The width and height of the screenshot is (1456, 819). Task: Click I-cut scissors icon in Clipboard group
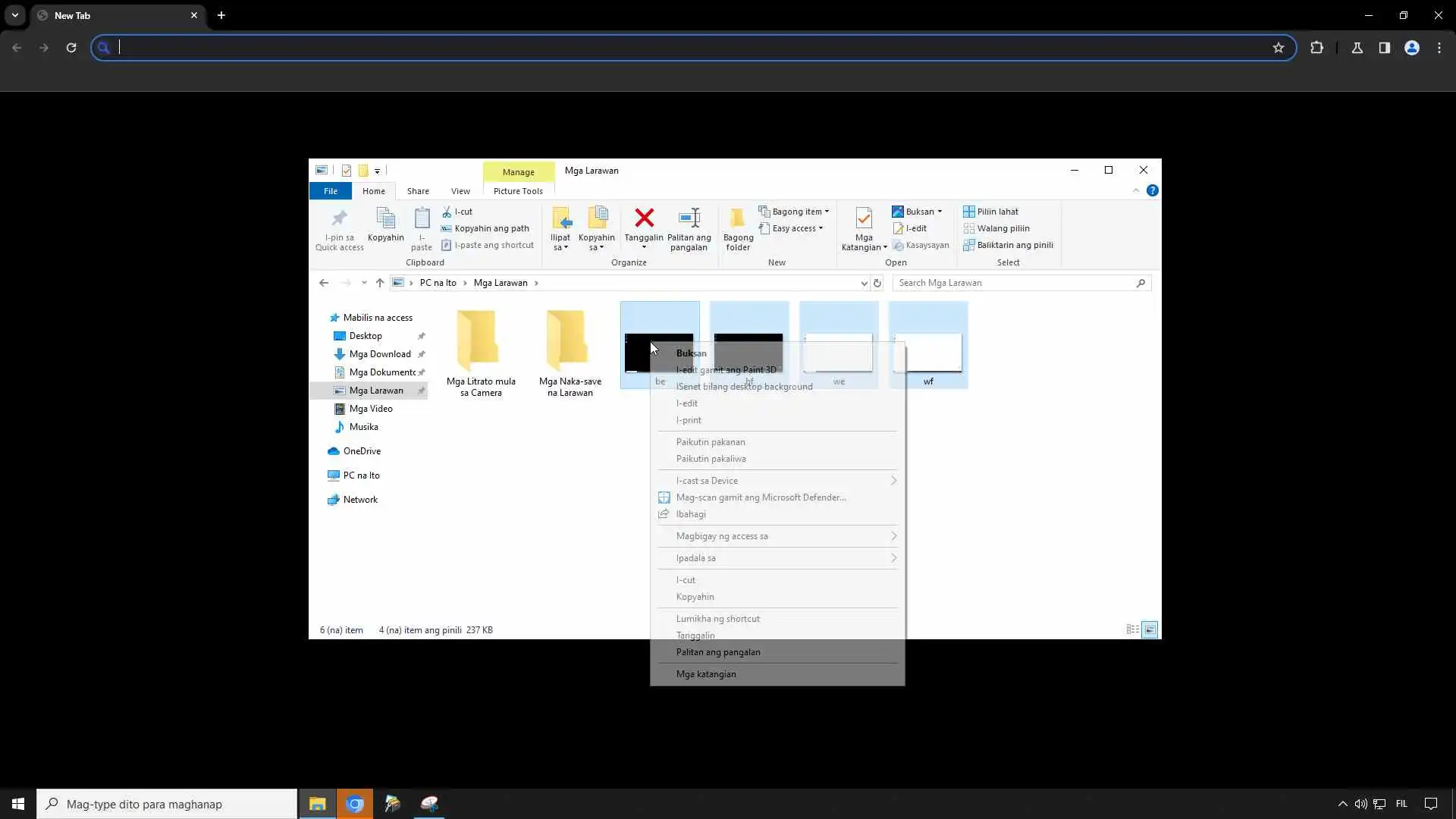tap(447, 212)
